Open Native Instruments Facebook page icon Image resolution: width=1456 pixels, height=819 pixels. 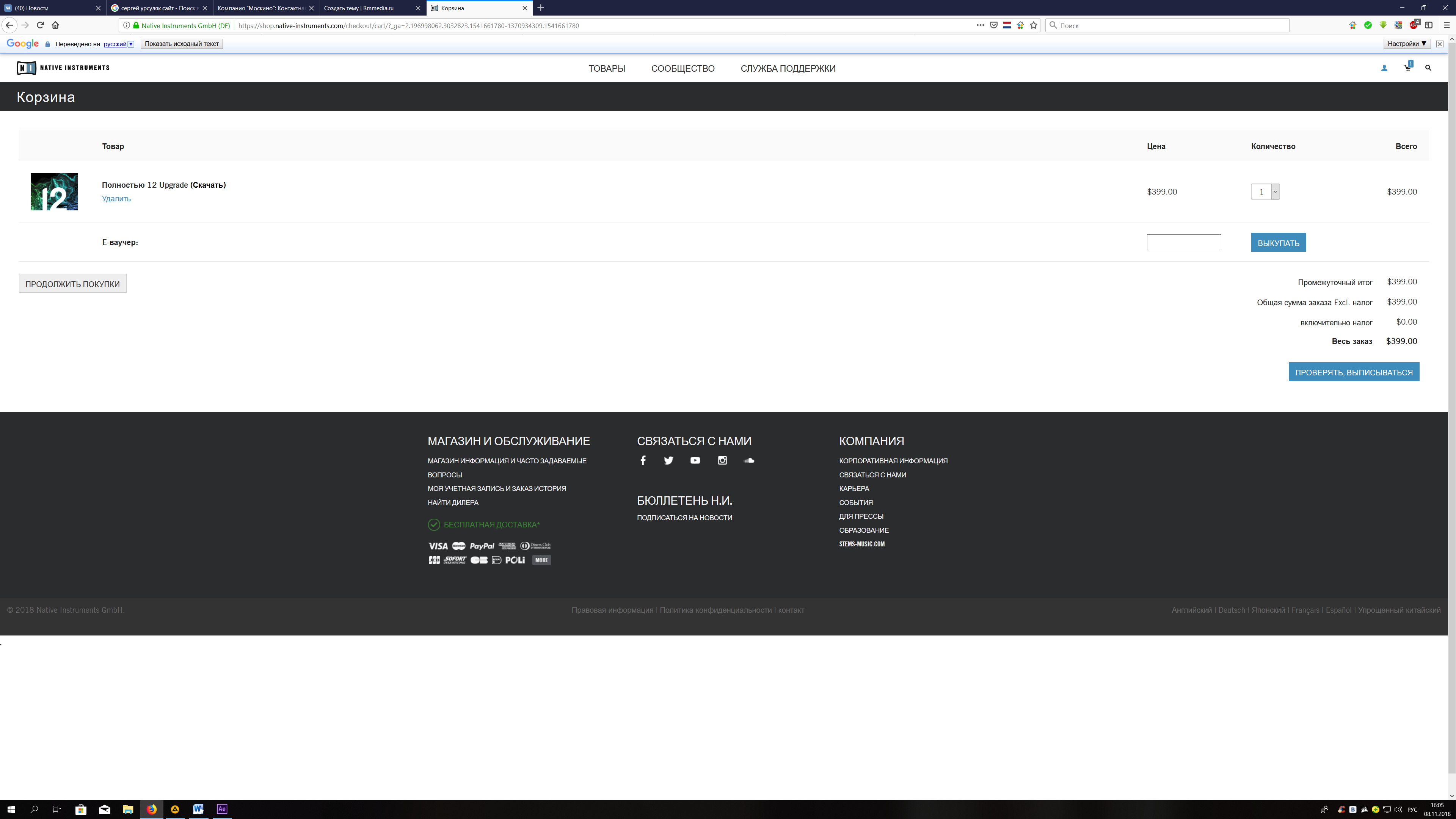click(x=643, y=460)
